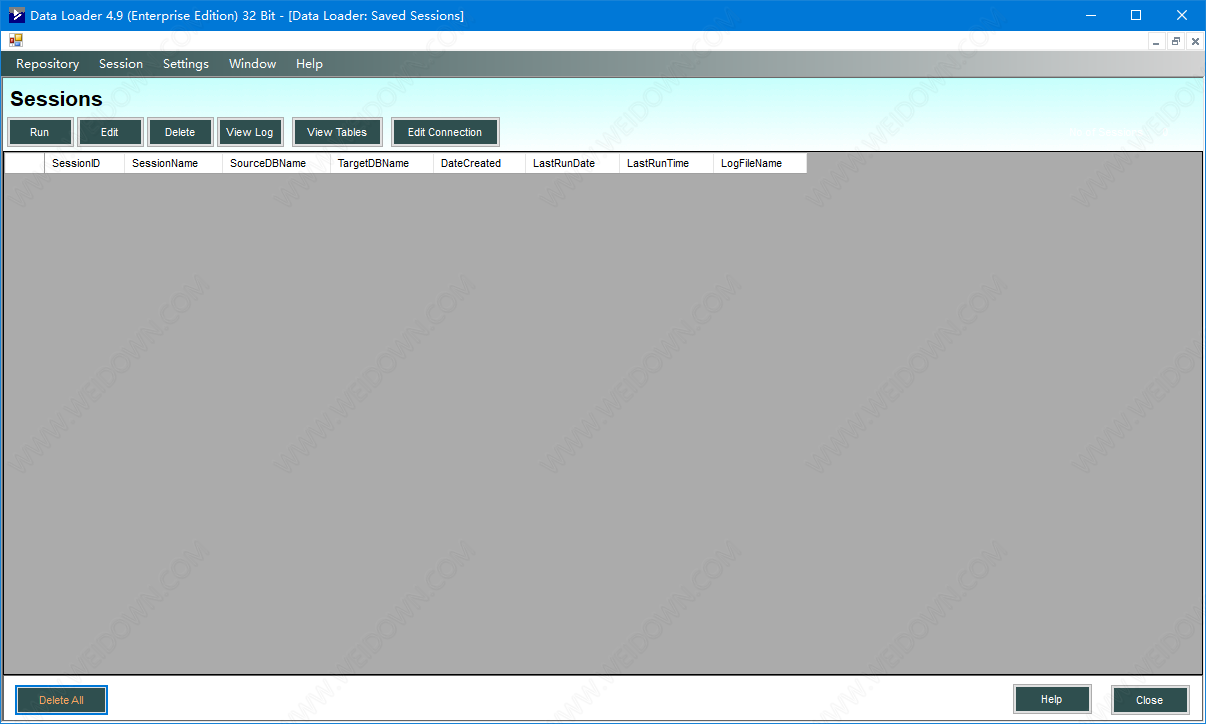
Task: Sort by the SessionName column header
Action: point(172,163)
